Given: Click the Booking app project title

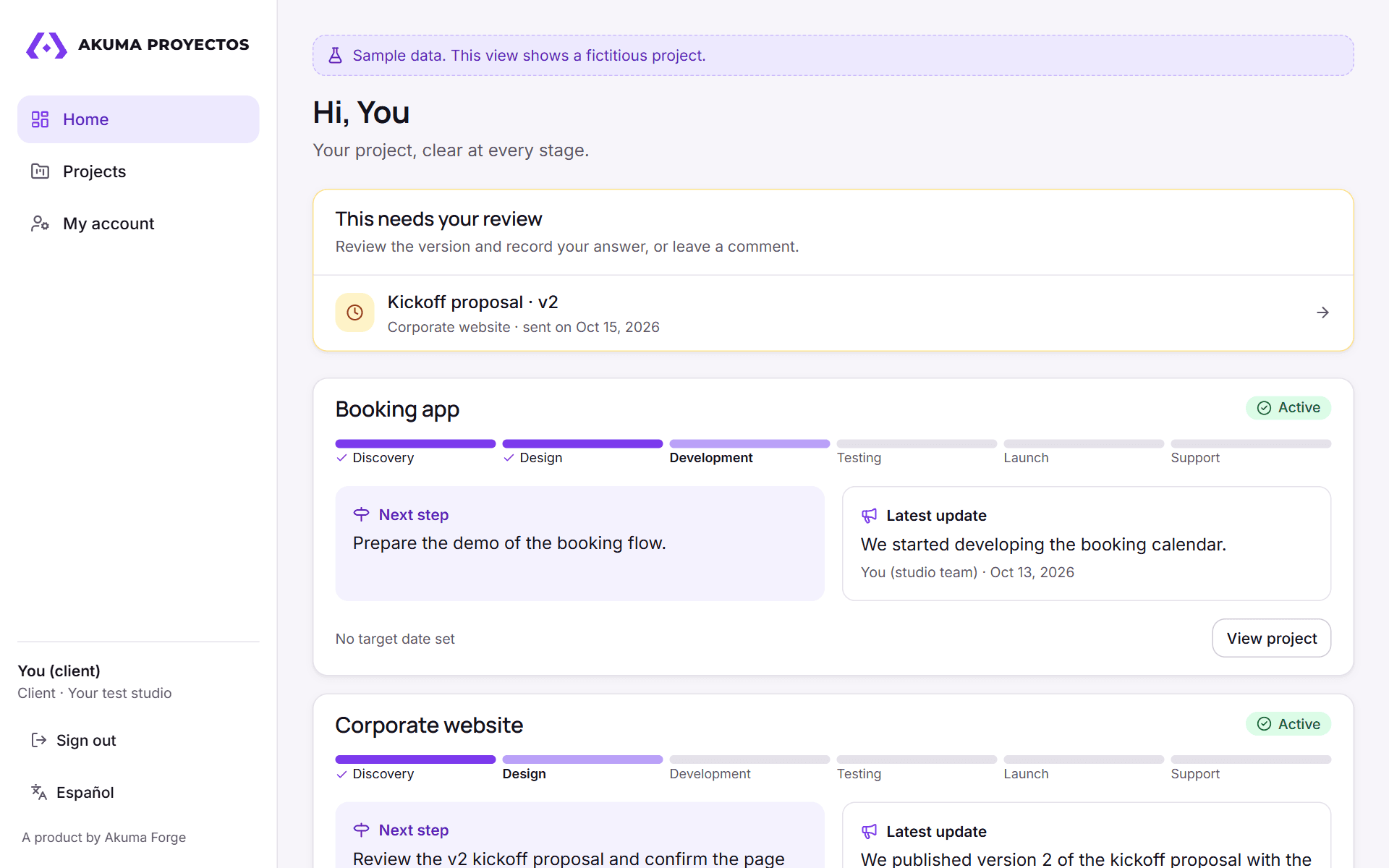Looking at the screenshot, I should [397, 409].
